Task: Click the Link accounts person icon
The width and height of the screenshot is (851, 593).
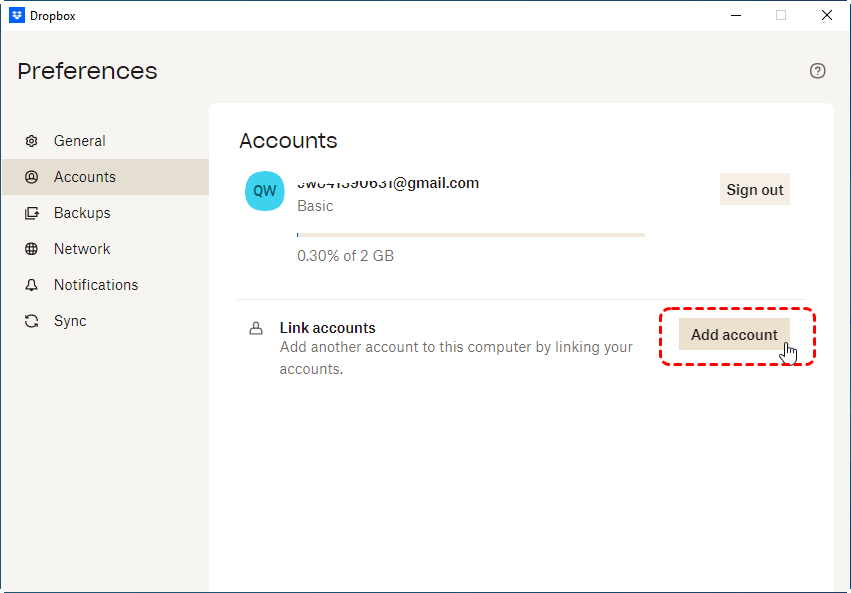Action: click(256, 328)
